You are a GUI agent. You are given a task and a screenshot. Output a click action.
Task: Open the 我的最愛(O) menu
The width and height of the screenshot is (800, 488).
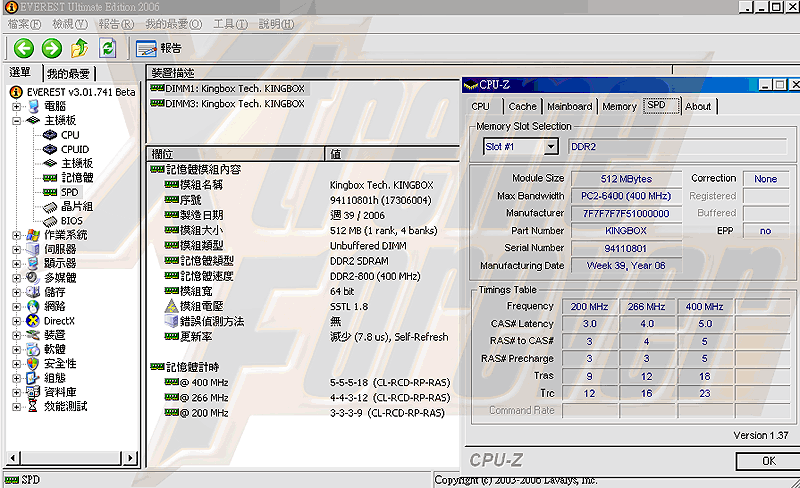point(173,24)
